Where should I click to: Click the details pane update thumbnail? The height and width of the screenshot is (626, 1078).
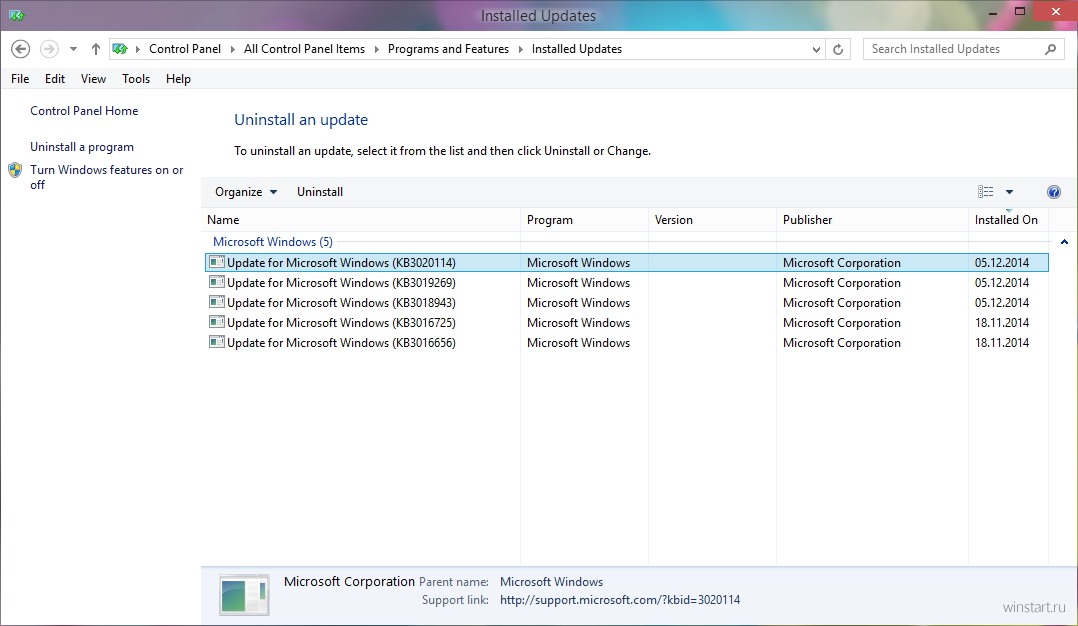(244, 595)
